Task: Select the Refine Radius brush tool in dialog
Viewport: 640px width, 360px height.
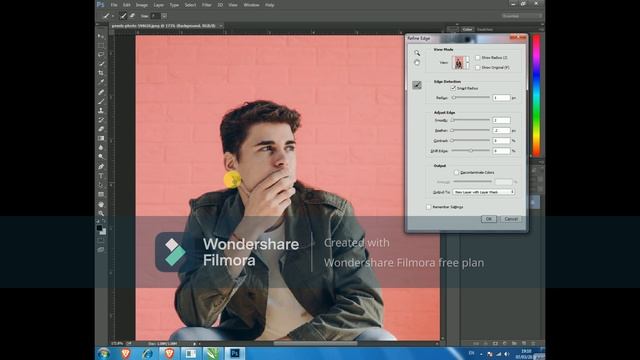Action: pyautogui.click(x=417, y=85)
